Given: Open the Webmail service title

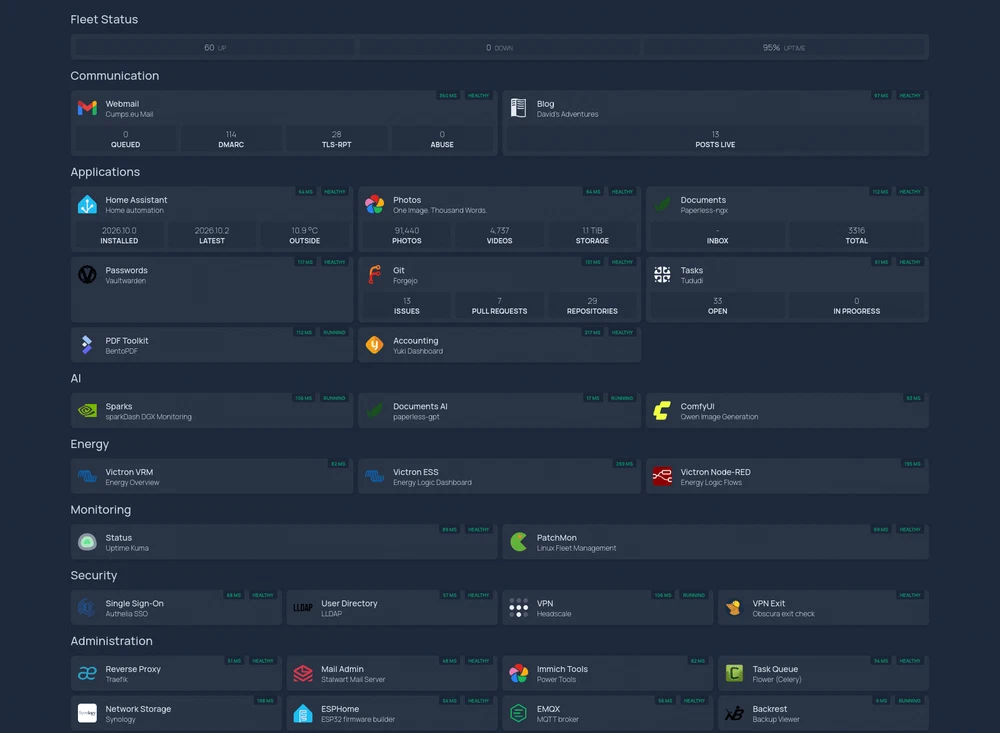Looking at the screenshot, I should point(122,103).
